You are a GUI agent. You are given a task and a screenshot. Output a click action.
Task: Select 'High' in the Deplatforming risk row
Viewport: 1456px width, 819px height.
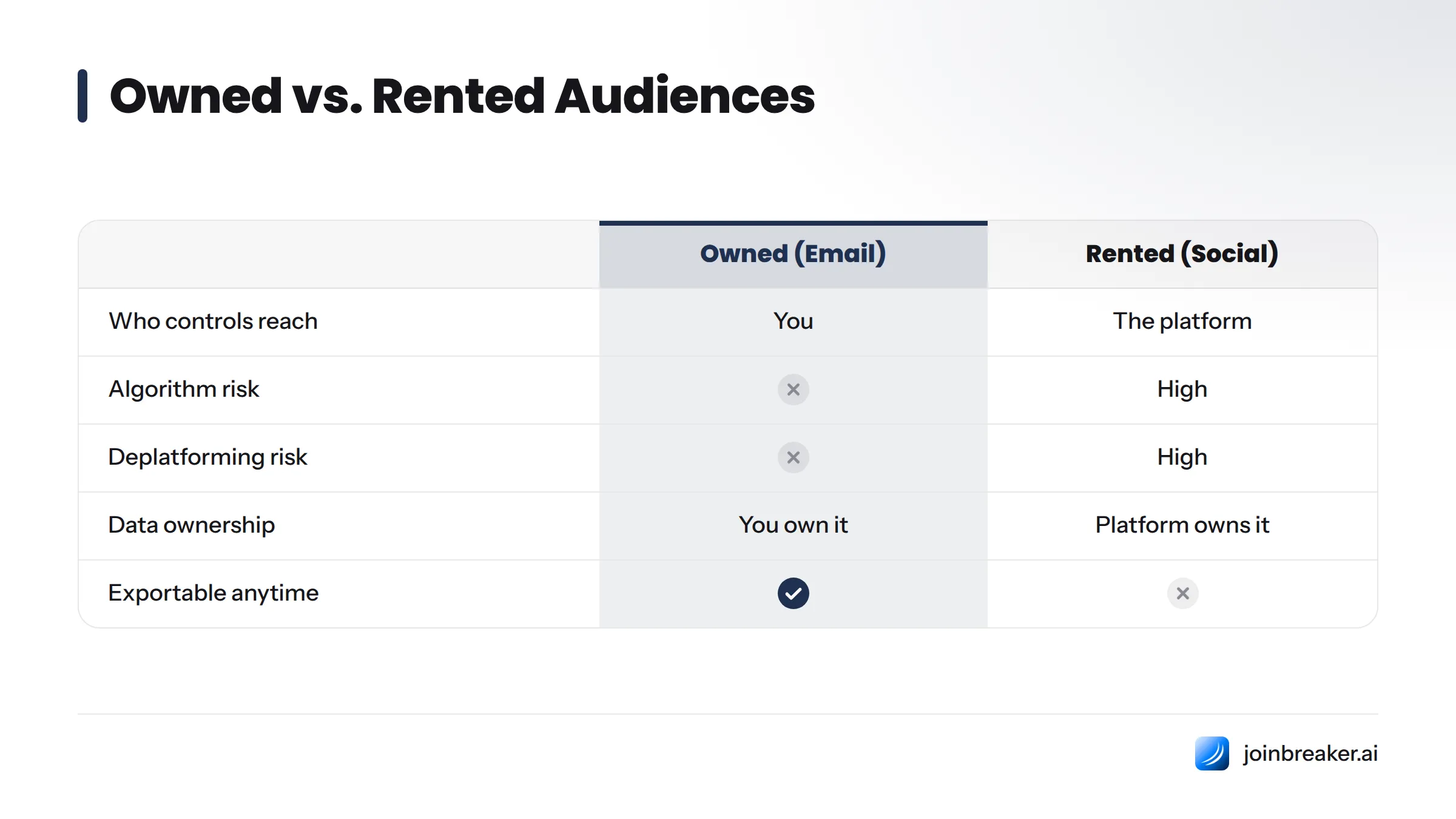click(x=1182, y=457)
